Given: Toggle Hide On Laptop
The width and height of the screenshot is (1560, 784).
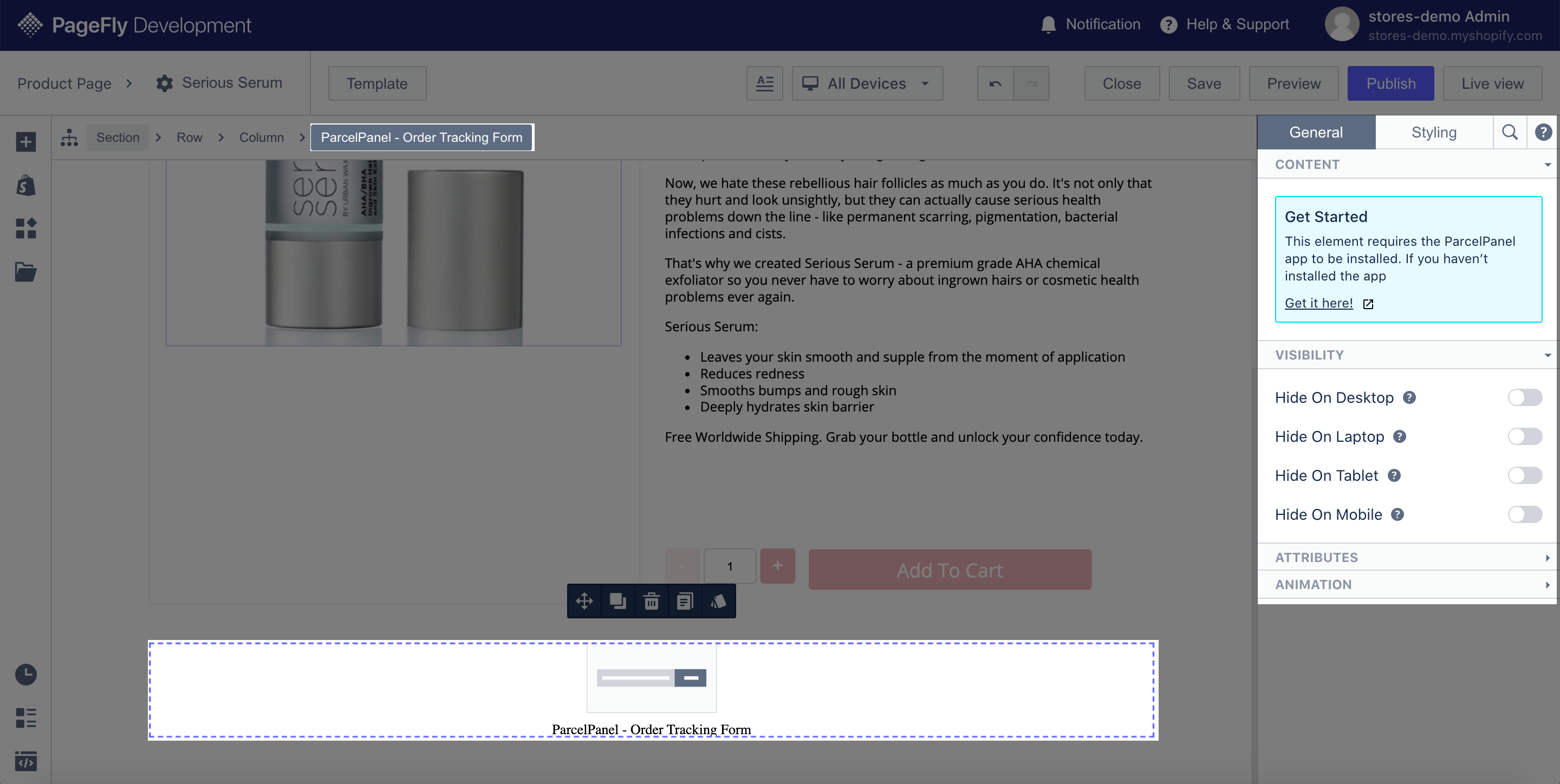Looking at the screenshot, I should pyautogui.click(x=1524, y=436).
